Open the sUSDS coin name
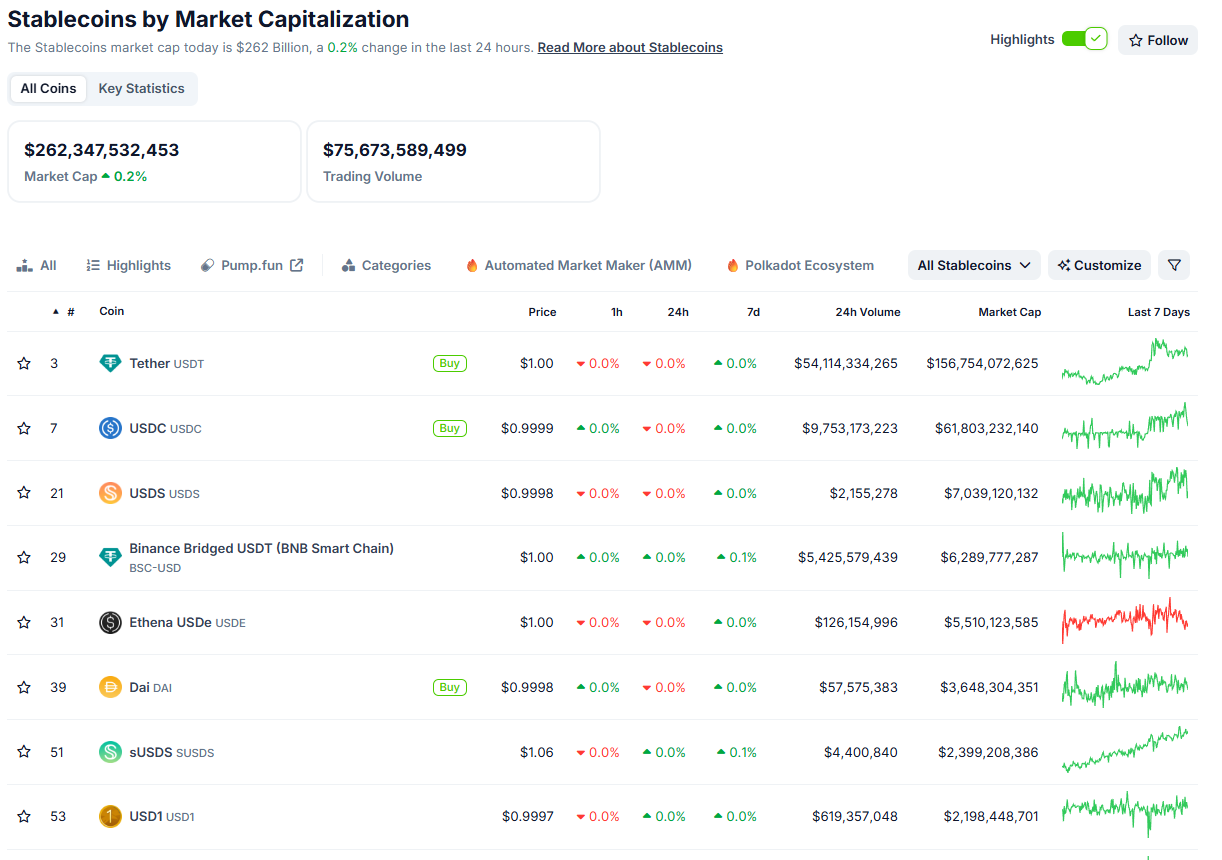The height and width of the screenshot is (860, 1222). click(172, 752)
